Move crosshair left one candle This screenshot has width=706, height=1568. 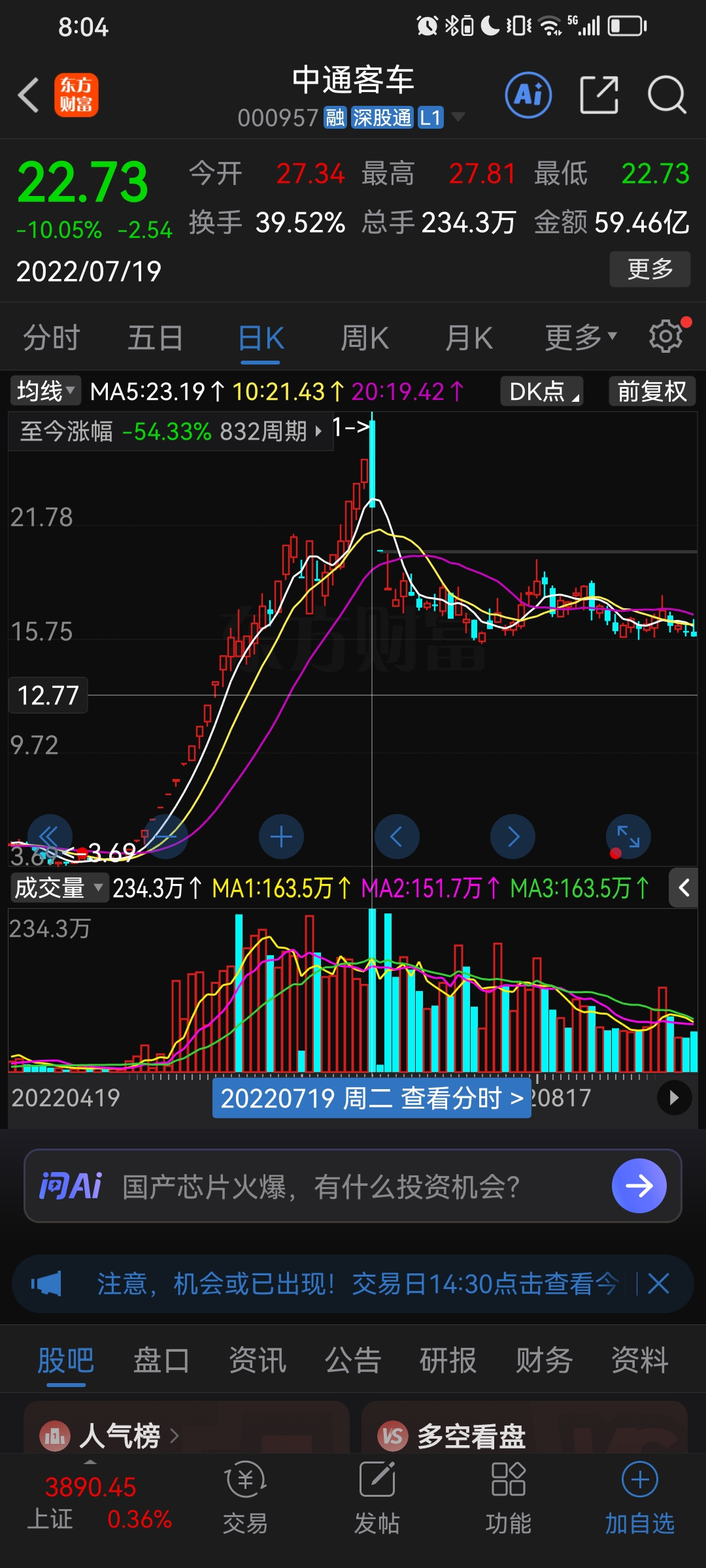pos(397,836)
